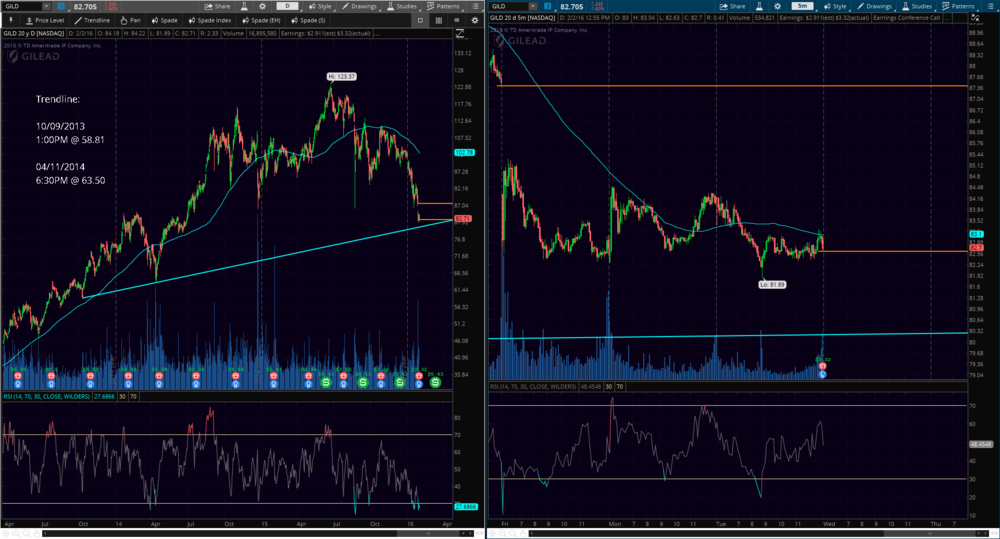
Task: Click drawing set icon above 5m price axis
Action: click(974, 18)
